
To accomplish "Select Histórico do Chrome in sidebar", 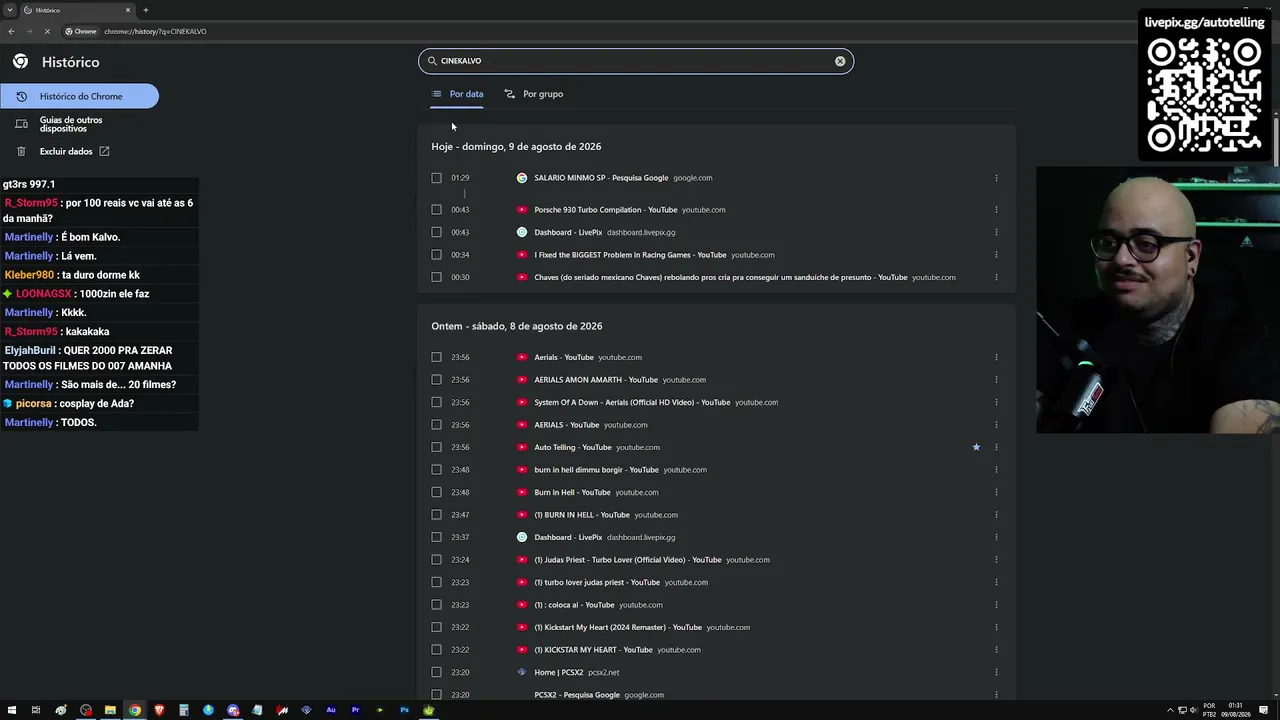I will 79,96.
